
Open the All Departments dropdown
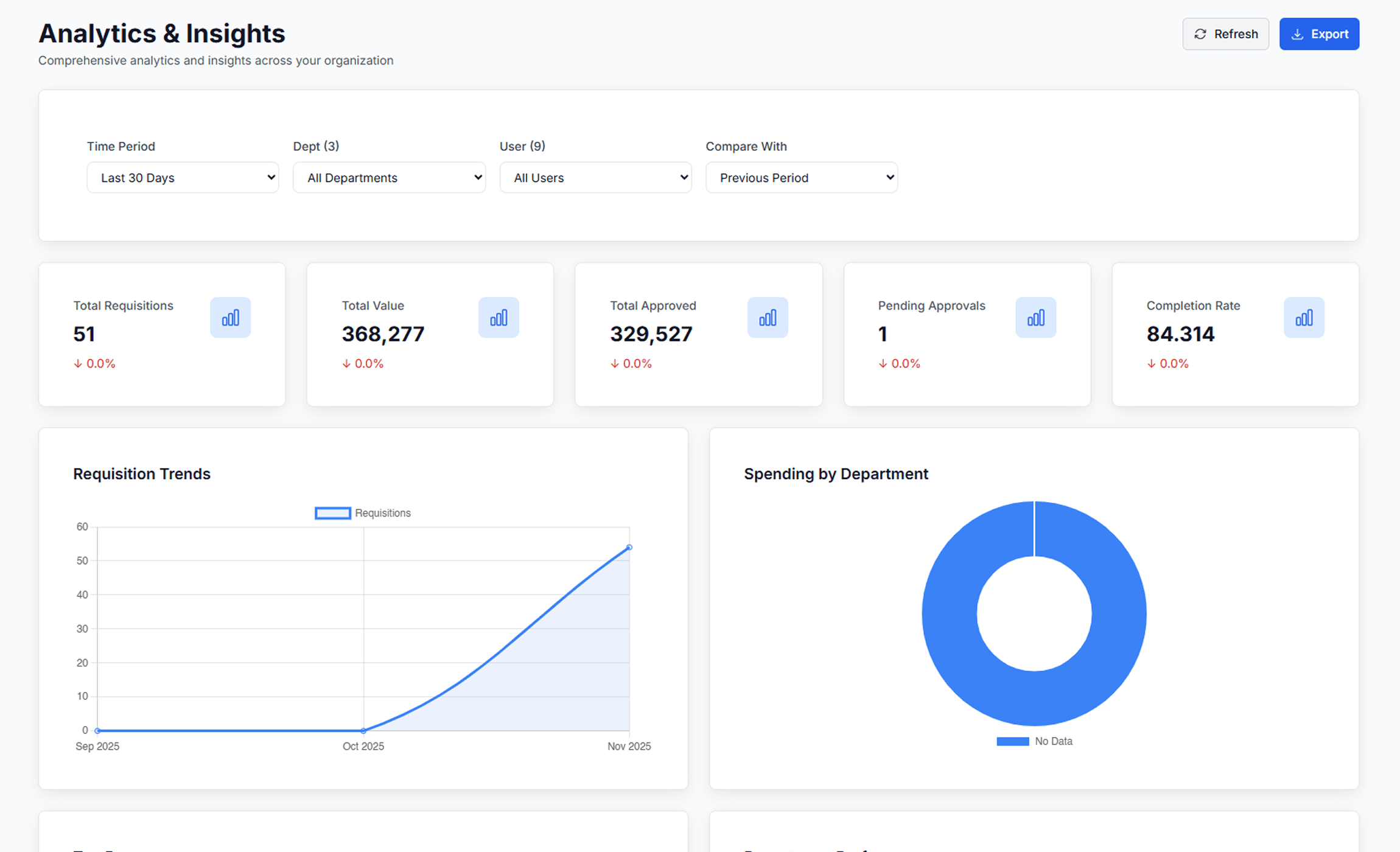tap(389, 177)
